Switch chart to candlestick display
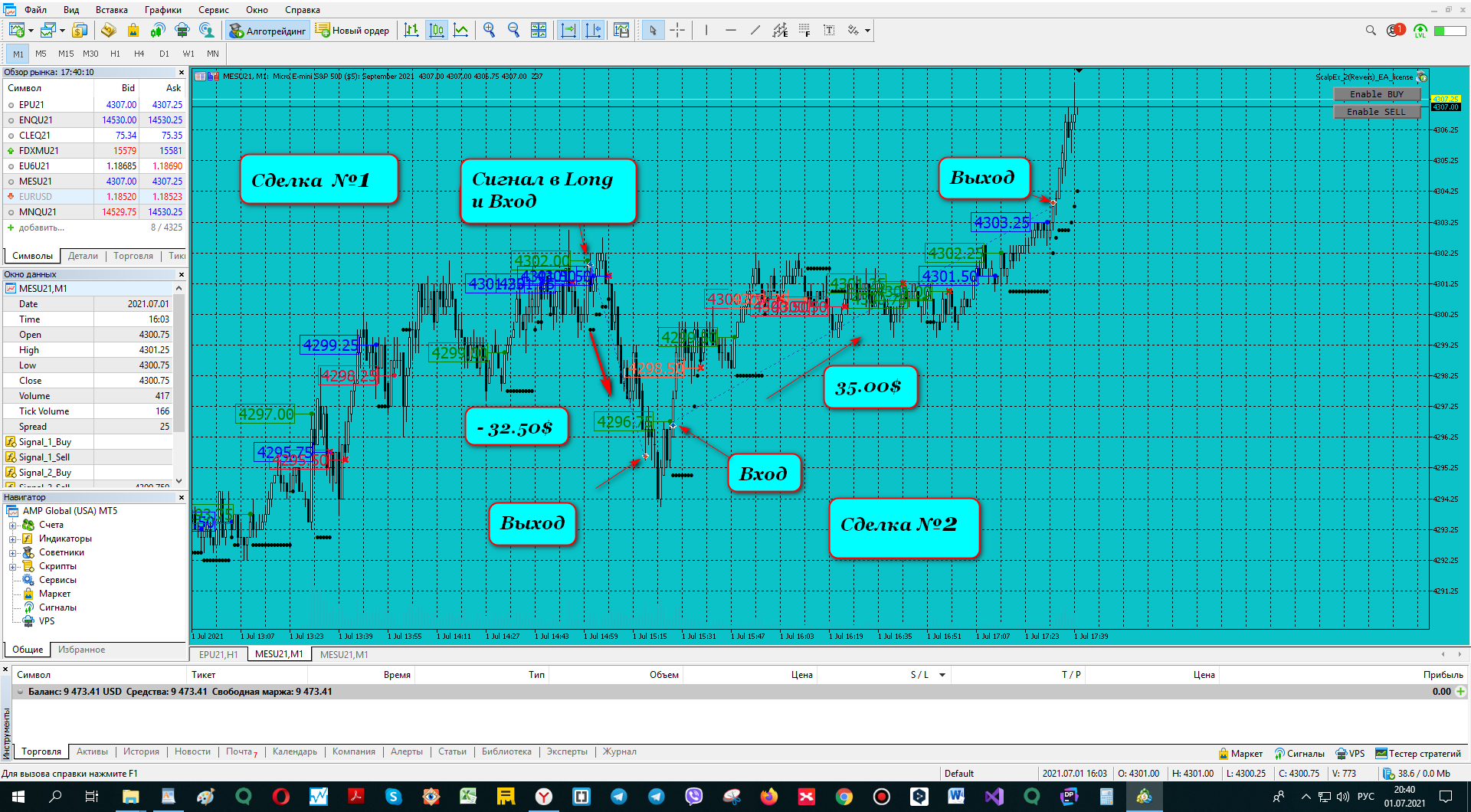 pos(437,30)
